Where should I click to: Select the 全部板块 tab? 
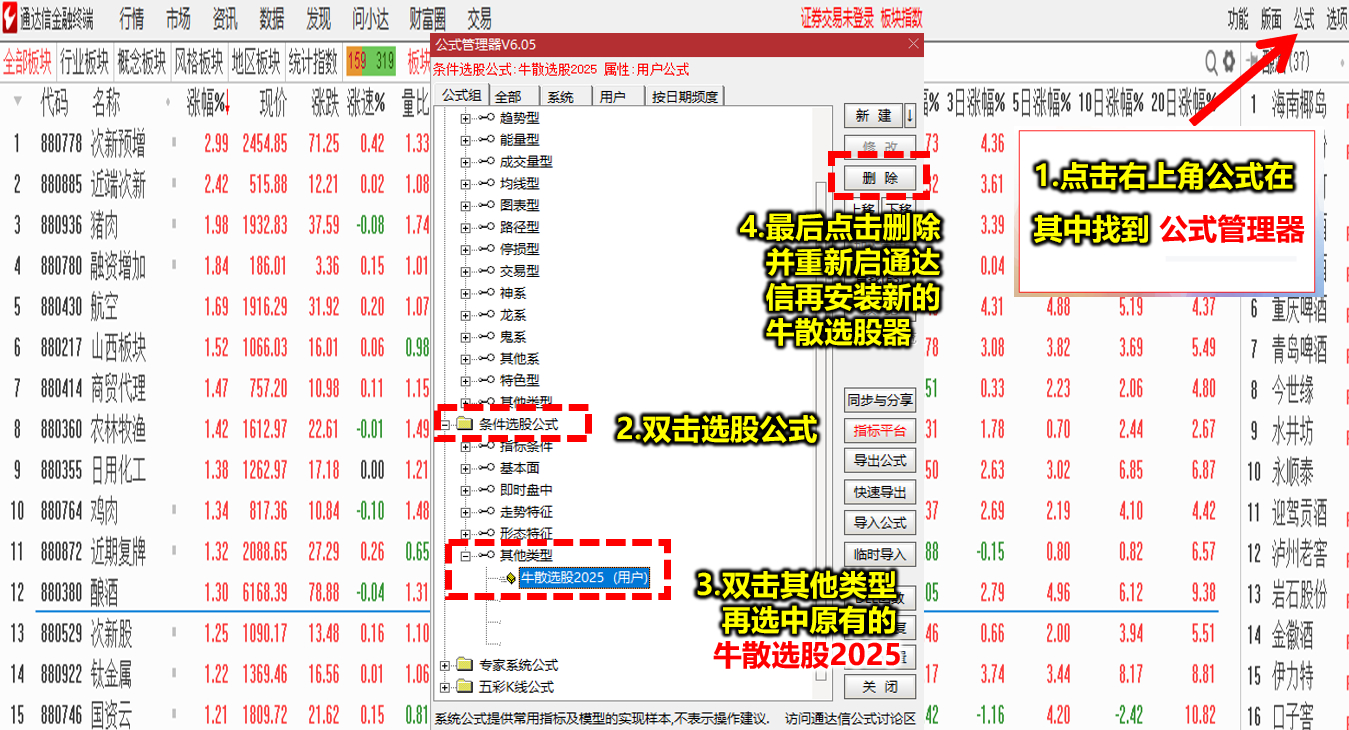tap(28, 62)
